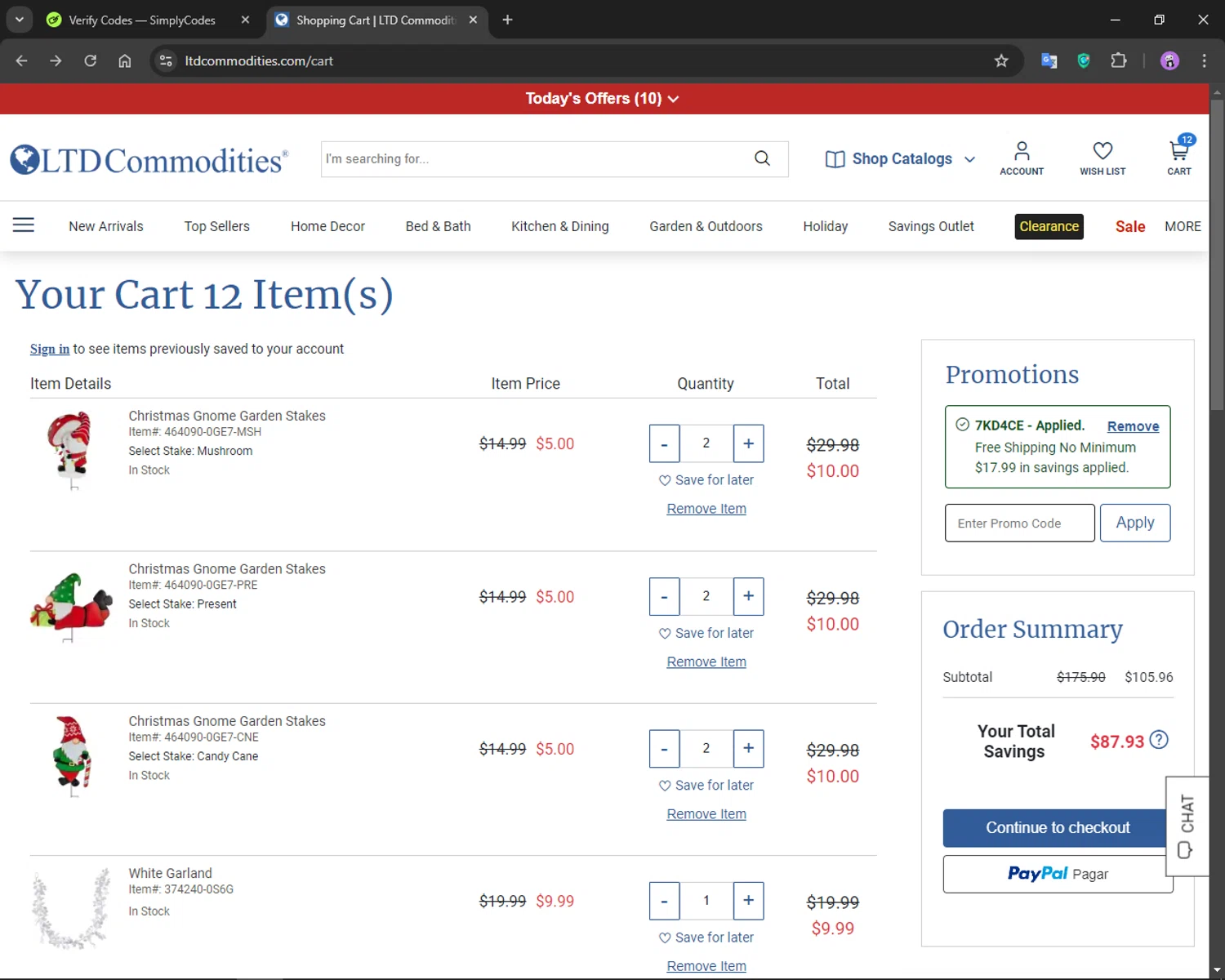This screenshot has height=980, width=1225.
Task: Increase quantity of Candy Cane gnome stake
Action: tap(748, 749)
